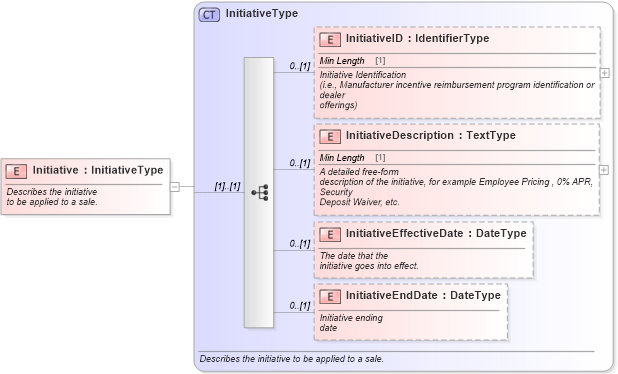Select the InitiativeType complex type title
This screenshot has width=618, height=374.
pyautogui.click(x=262, y=13)
